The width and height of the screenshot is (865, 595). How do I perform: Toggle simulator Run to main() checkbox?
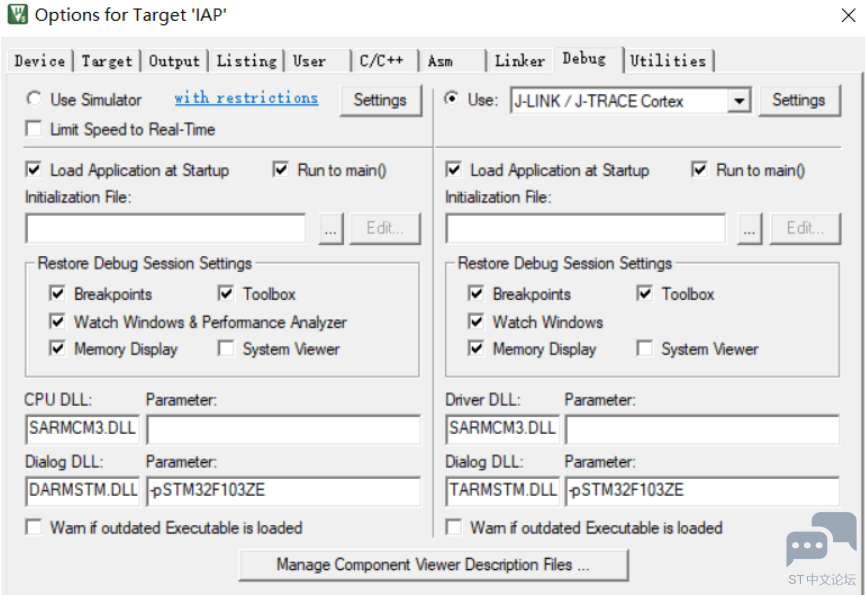click(280, 169)
